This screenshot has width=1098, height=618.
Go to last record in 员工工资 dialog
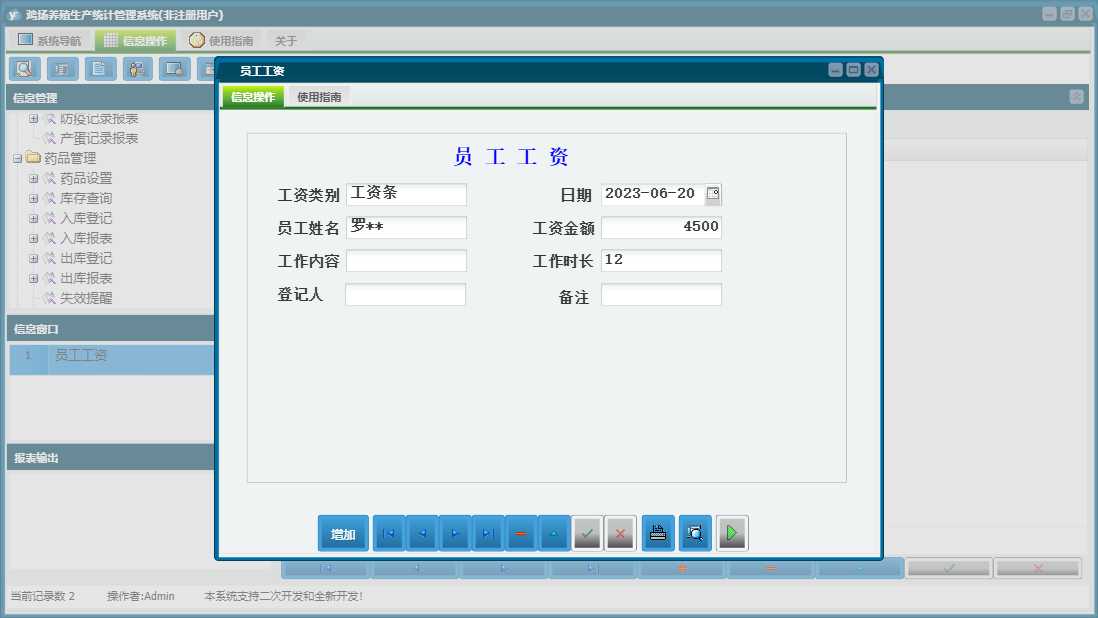click(488, 533)
